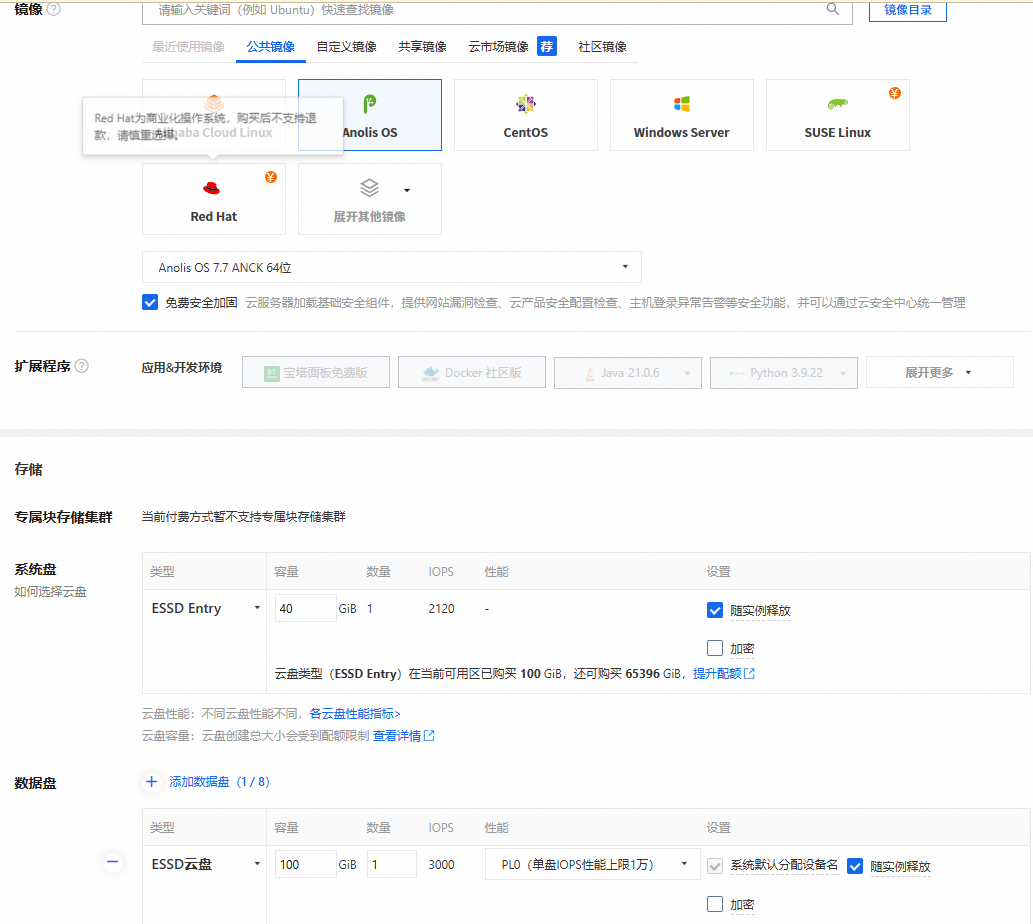Viewport: 1033px width, 924px height.
Task: Click the paid badge on Red Hat card
Action: [x=271, y=177]
